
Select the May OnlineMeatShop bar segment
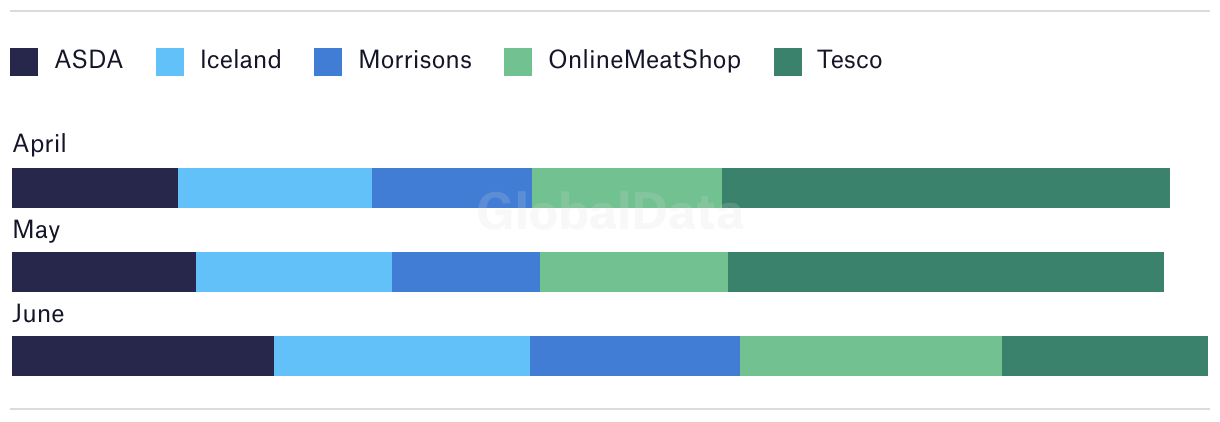coord(634,272)
